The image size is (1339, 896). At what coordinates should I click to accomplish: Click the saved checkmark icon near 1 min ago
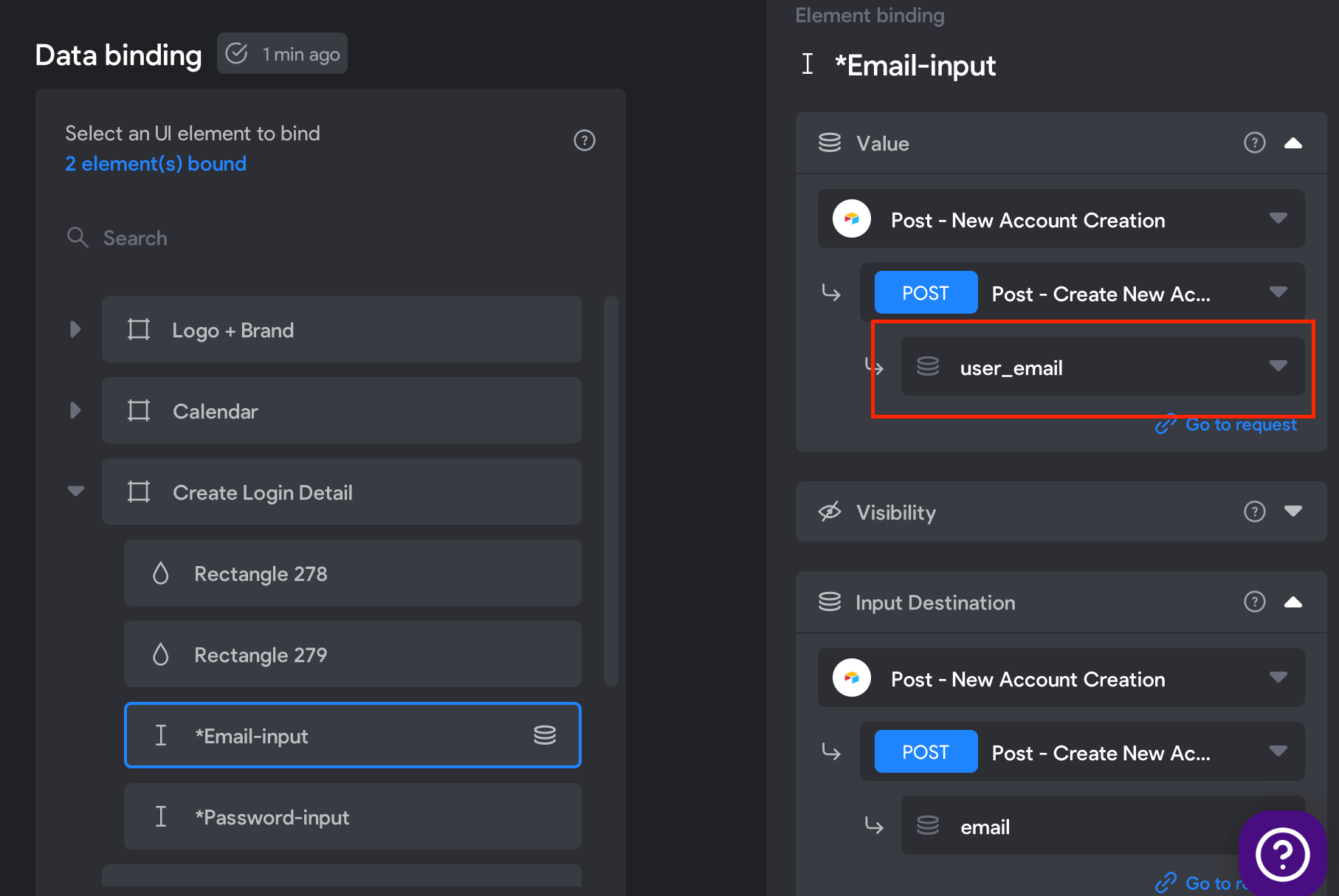[236, 53]
